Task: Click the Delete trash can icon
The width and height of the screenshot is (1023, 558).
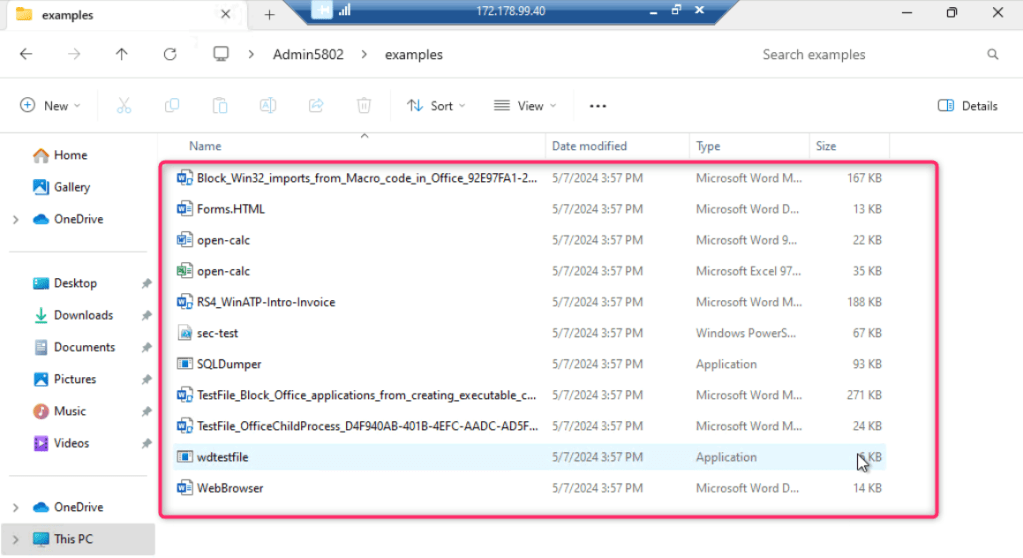Action: pyautogui.click(x=364, y=106)
